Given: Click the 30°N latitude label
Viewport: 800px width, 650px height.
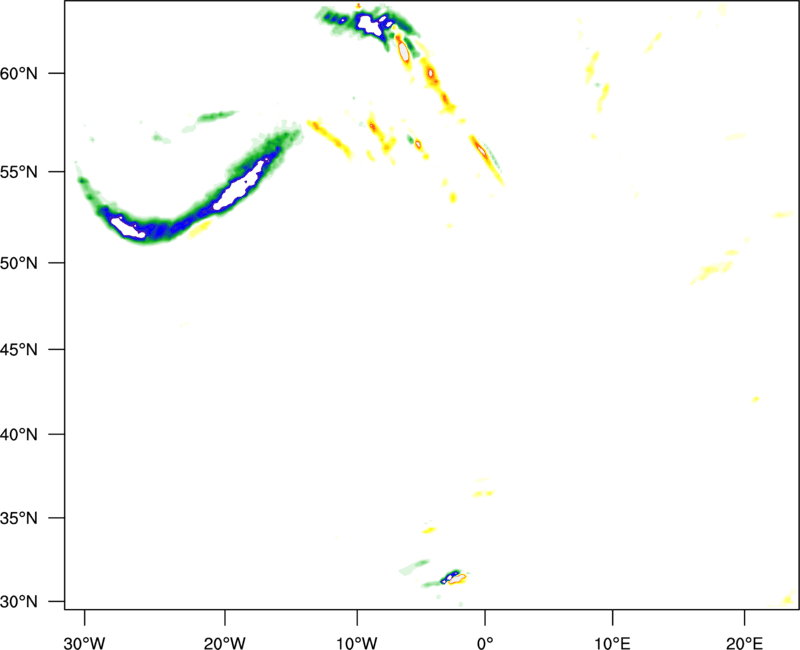Looking at the screenshot, I should point(19,602).
